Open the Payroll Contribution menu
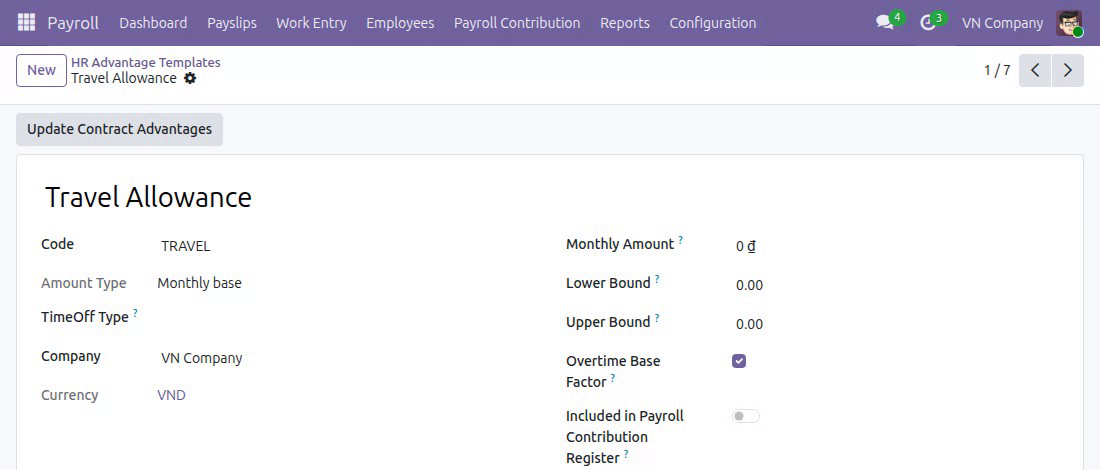This screenshot has height=470, width=1100. 517,23
